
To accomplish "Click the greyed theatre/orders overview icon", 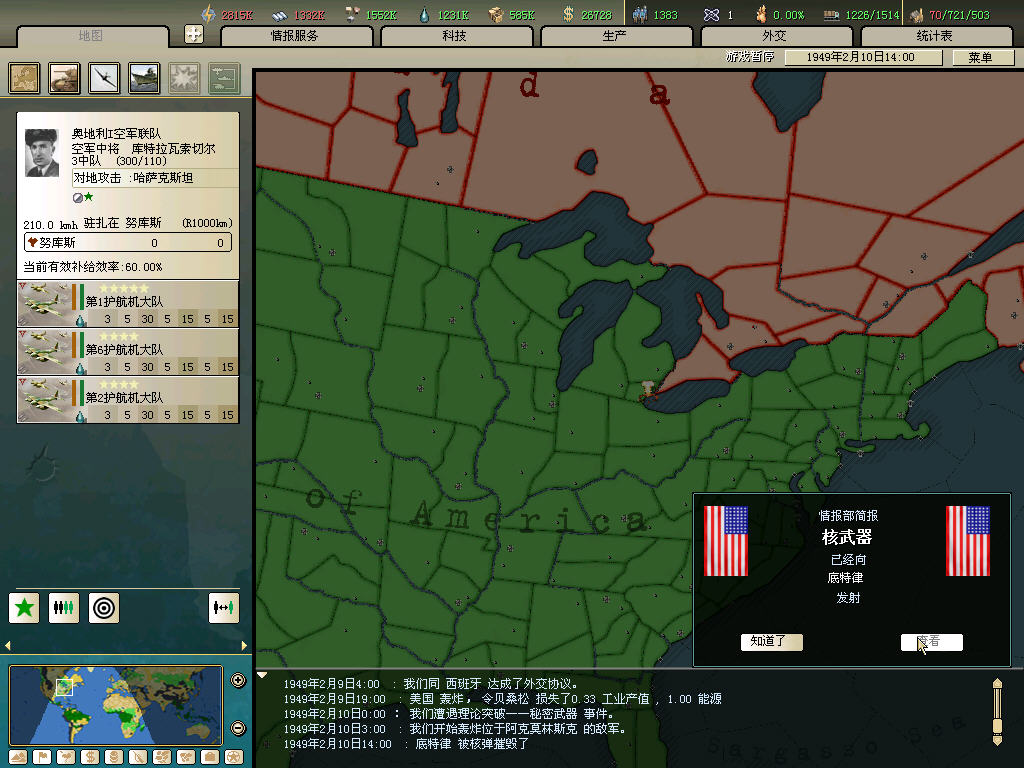I will click(224, 78).
